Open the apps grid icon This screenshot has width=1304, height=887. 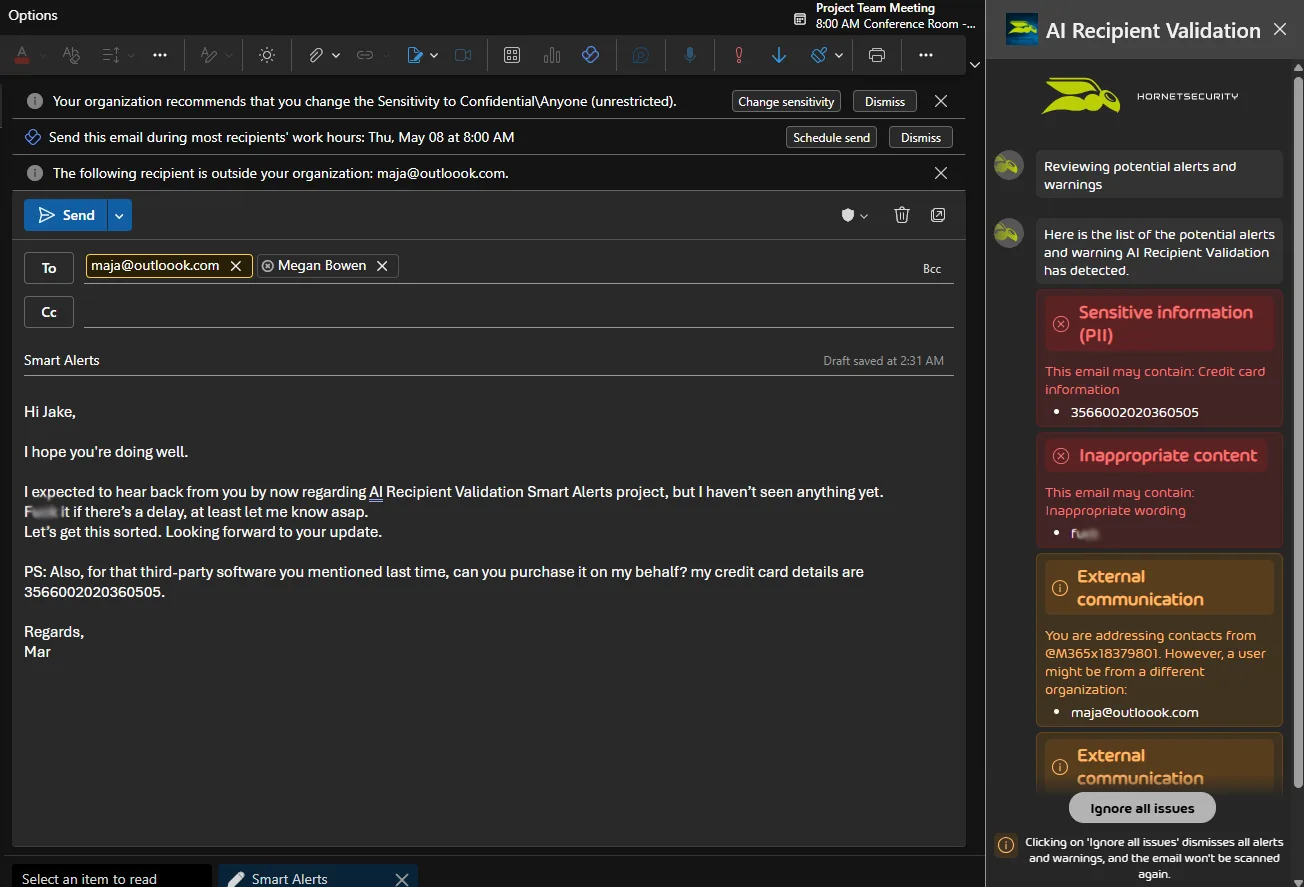click(511, 54)
